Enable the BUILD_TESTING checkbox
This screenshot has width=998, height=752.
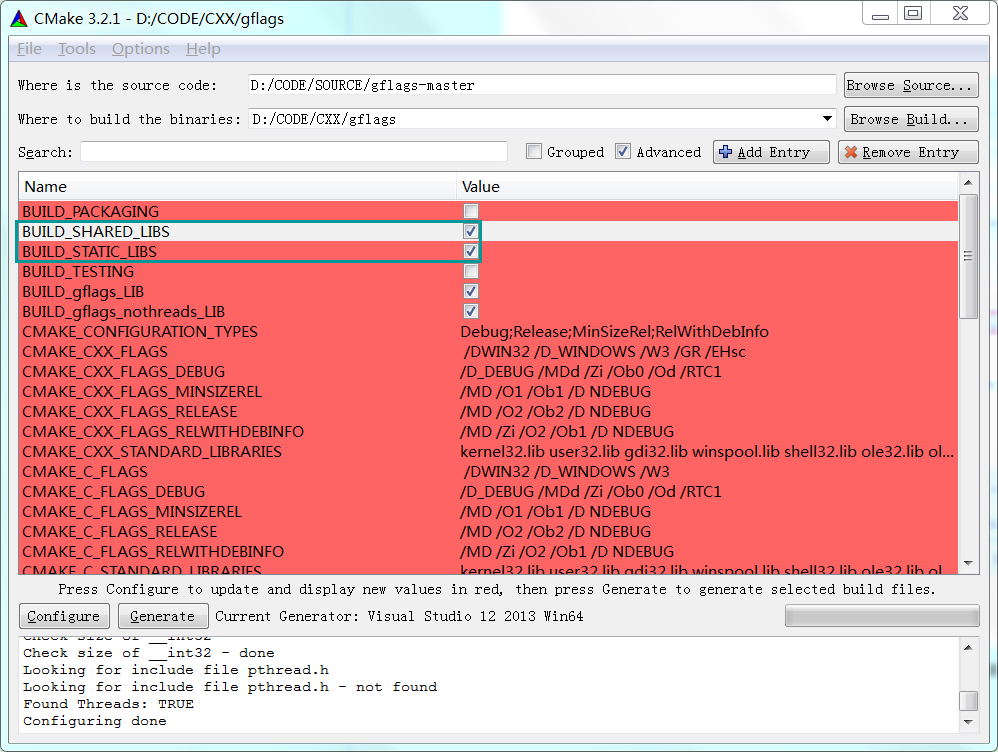pos(471,271)
